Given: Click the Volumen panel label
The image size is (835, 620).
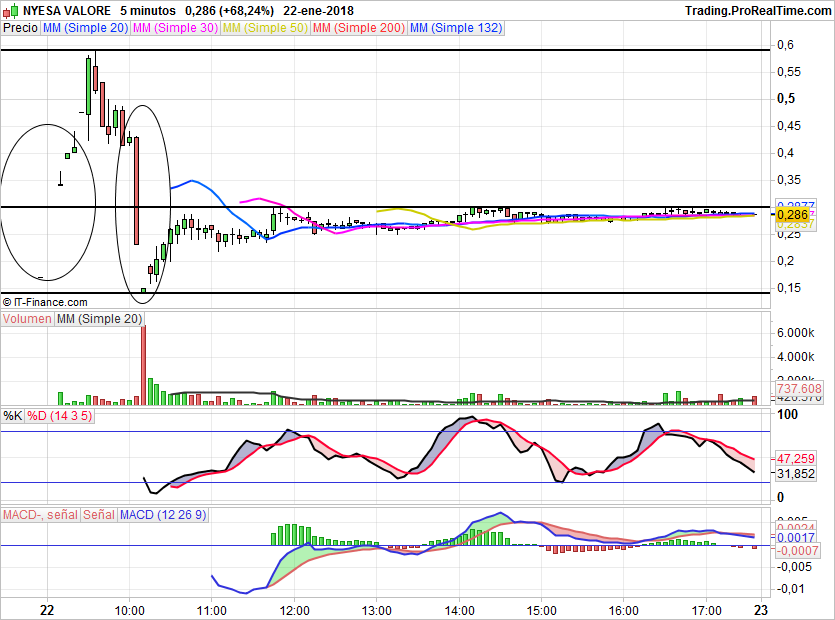Looking at the screenshot, I should pos(27,318).
